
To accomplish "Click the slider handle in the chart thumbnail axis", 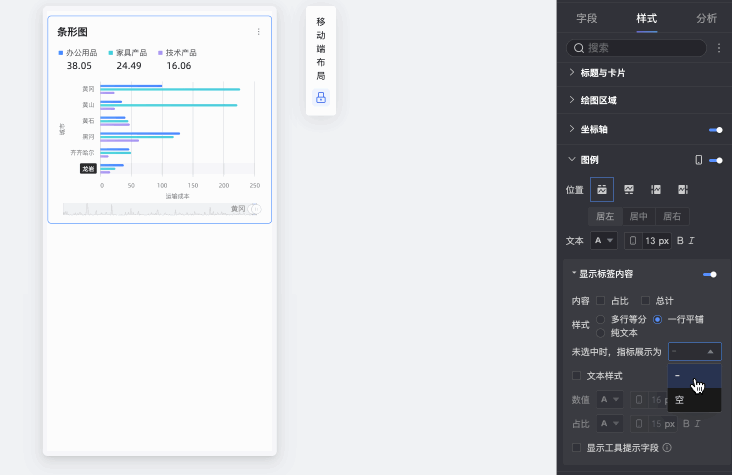I will point(255,209).
